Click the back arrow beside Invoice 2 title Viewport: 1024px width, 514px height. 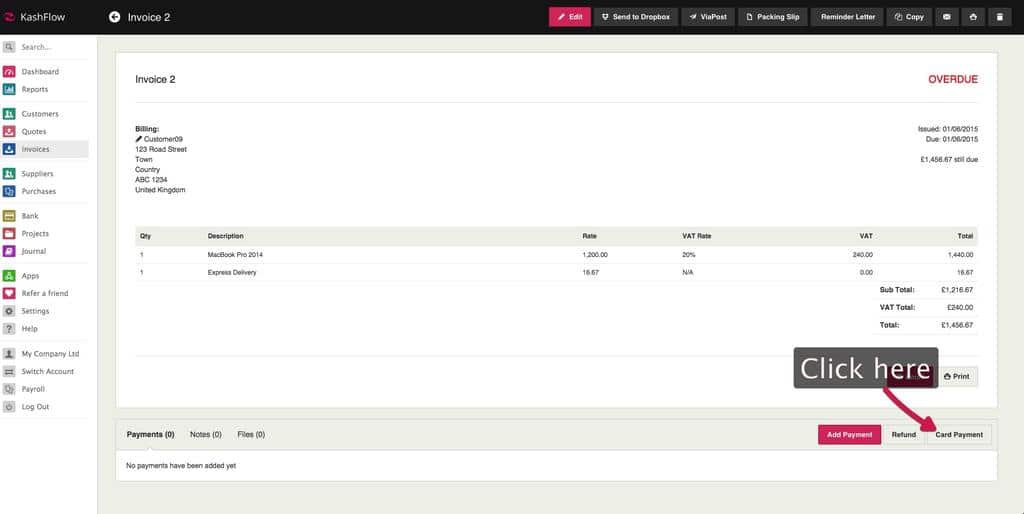(115, 17)
